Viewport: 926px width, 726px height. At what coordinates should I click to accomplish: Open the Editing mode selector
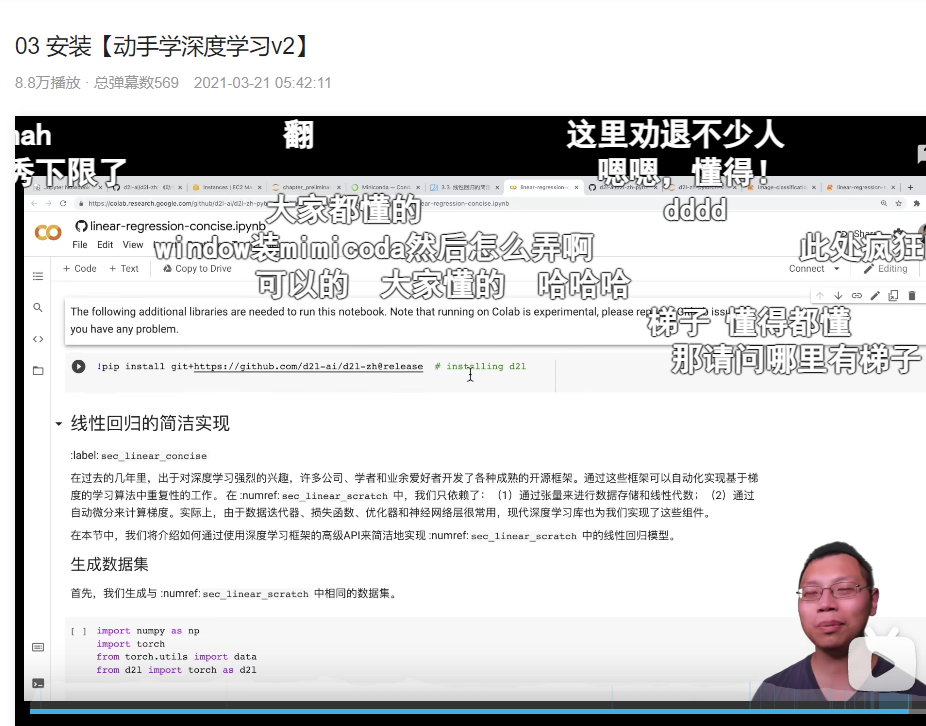(x=885, y=269)
